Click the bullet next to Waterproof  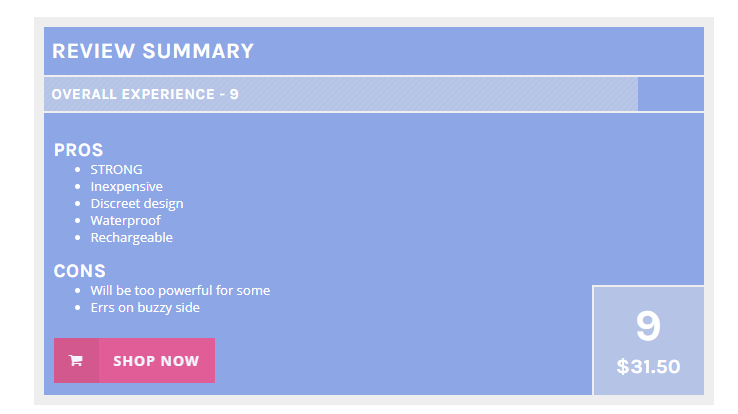[78, 221]
